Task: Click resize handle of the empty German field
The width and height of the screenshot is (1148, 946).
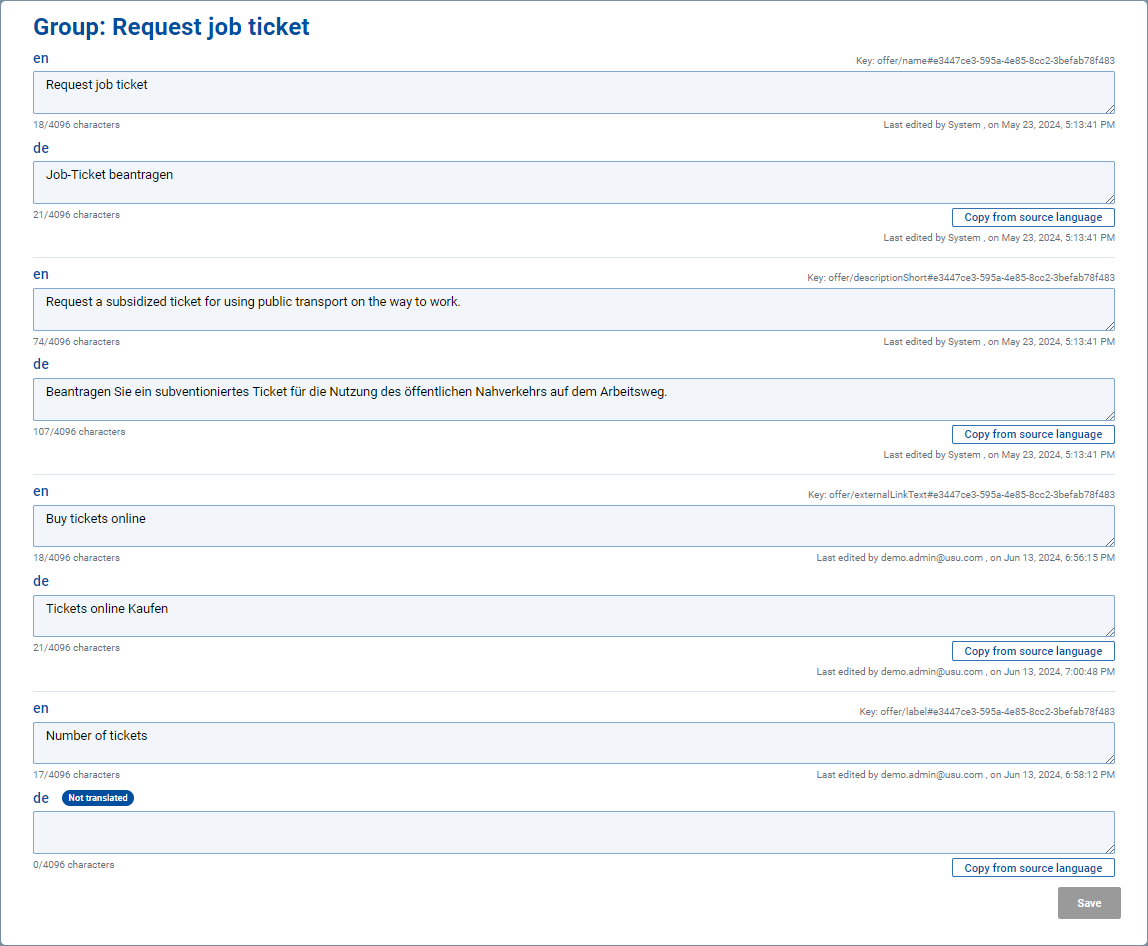Action: [x=1109, y=848]
